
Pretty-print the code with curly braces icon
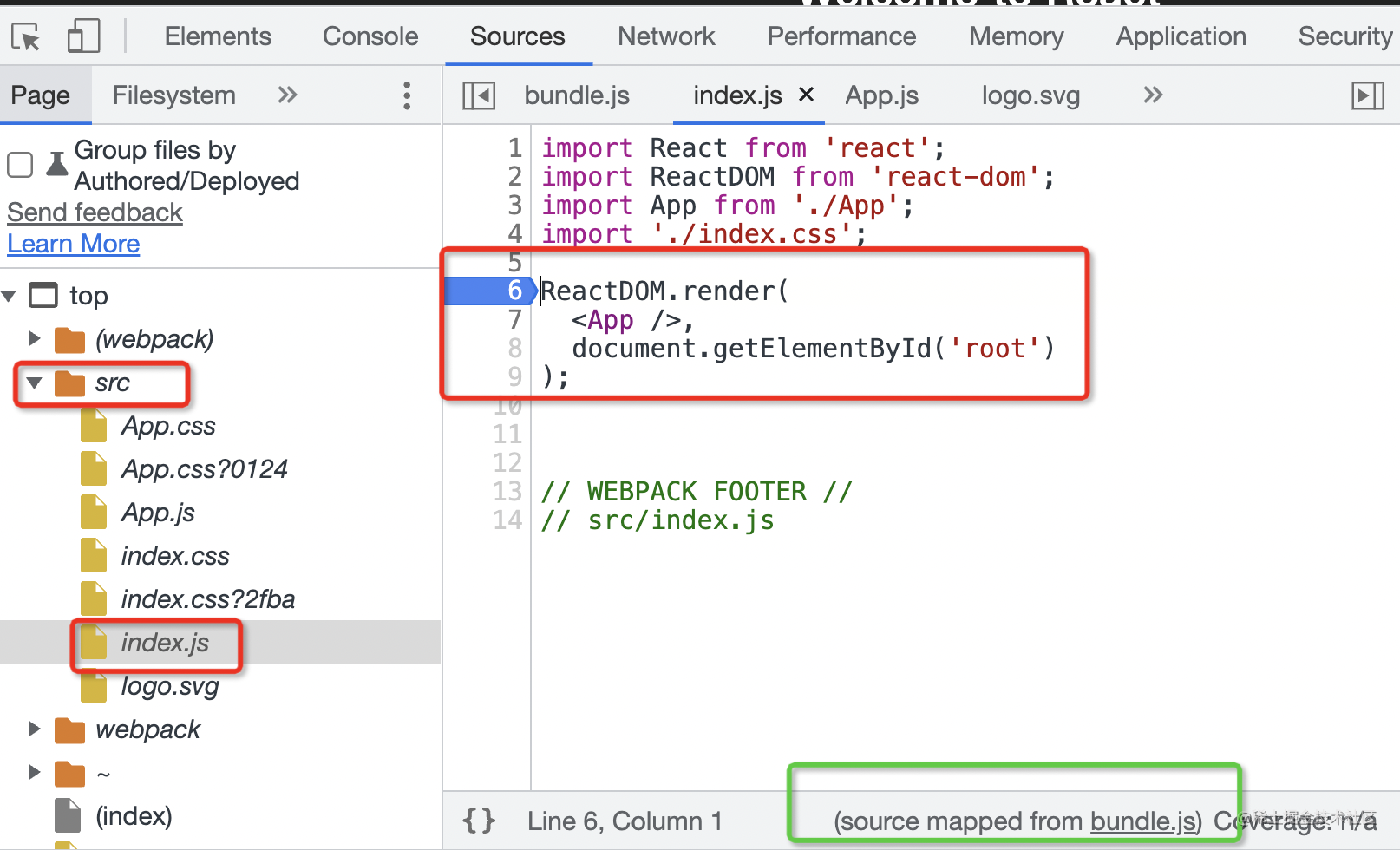[x=479, y=821]
